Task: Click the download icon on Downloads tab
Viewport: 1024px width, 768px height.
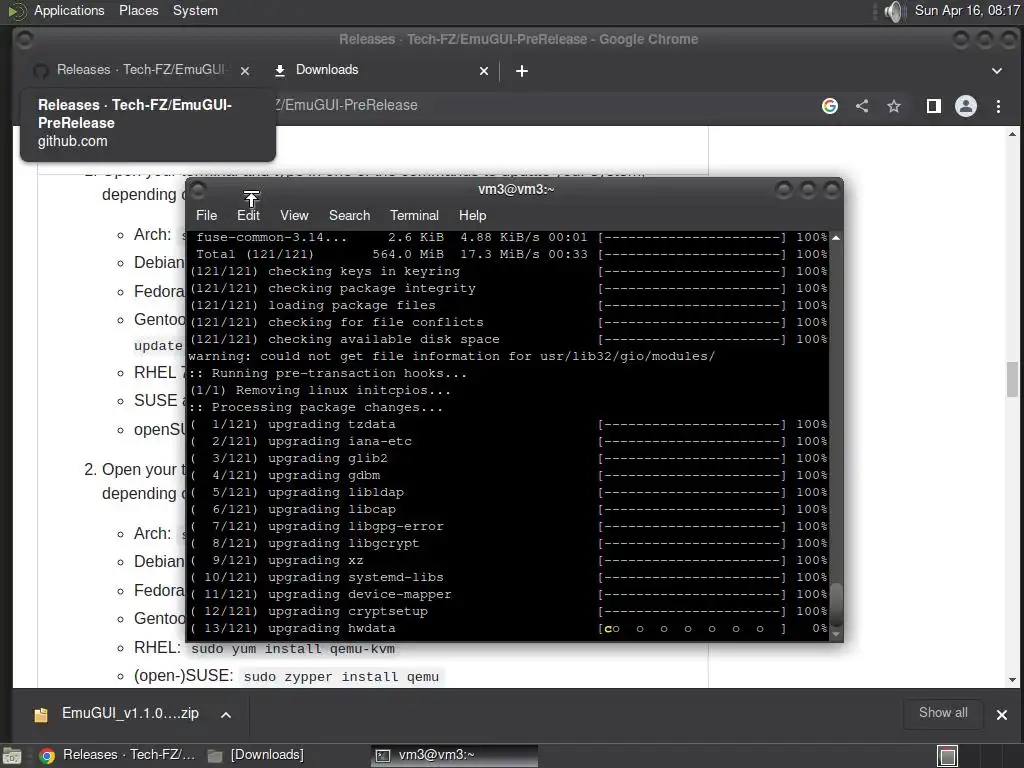Action: [280, 71]
